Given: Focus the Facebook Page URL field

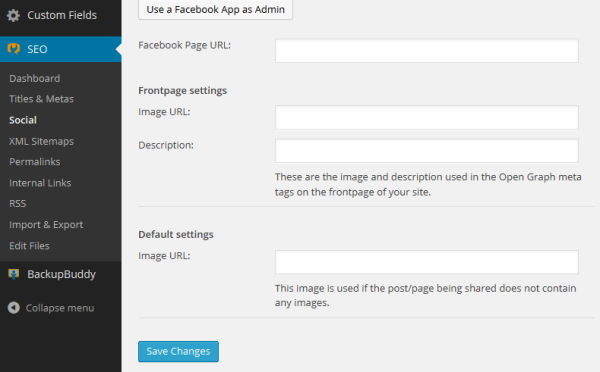Looking at the screenshot, I should pos(427,51).
